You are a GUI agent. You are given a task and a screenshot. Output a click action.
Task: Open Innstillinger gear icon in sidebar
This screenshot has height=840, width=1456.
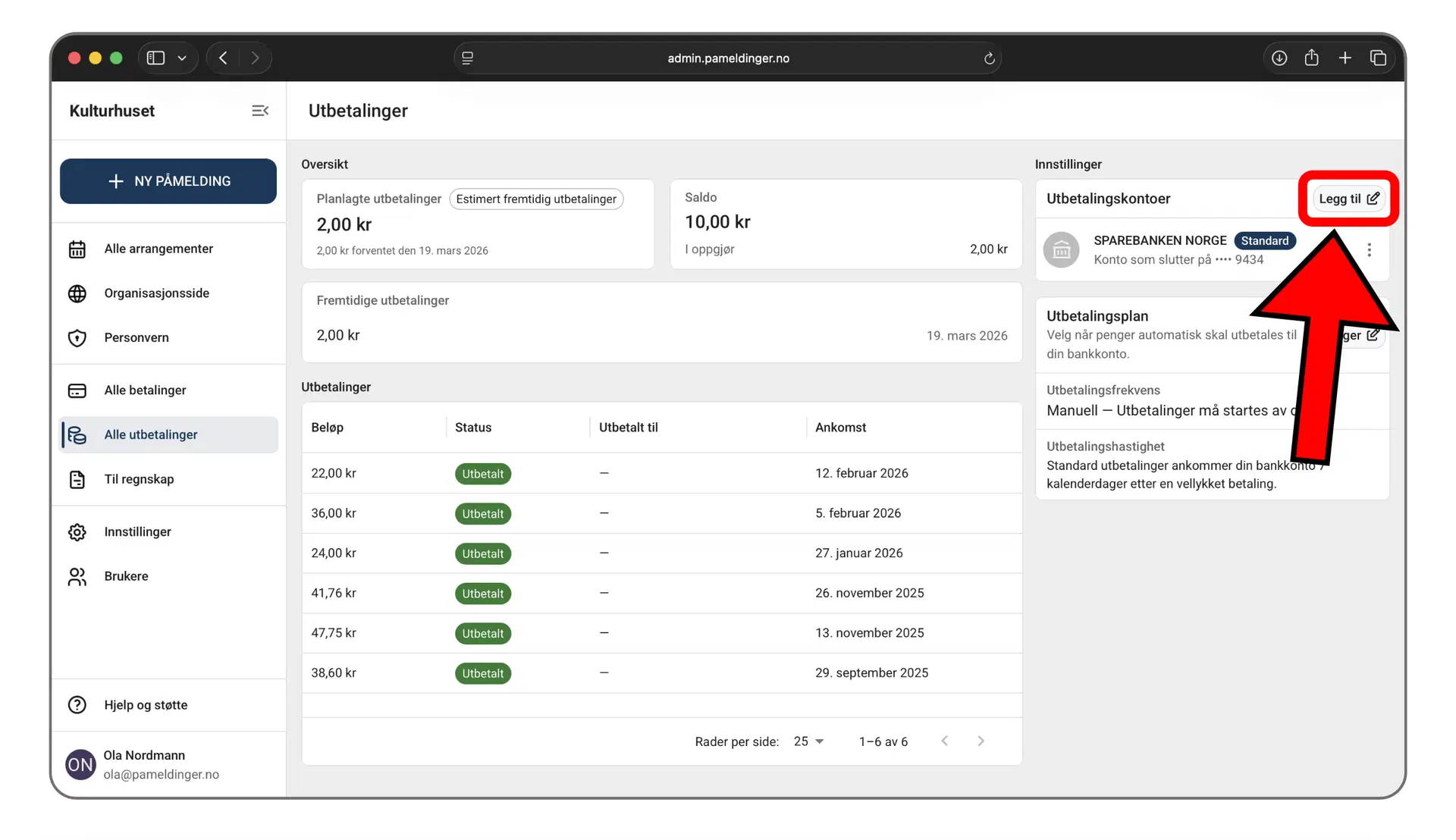tap(77, 532)
